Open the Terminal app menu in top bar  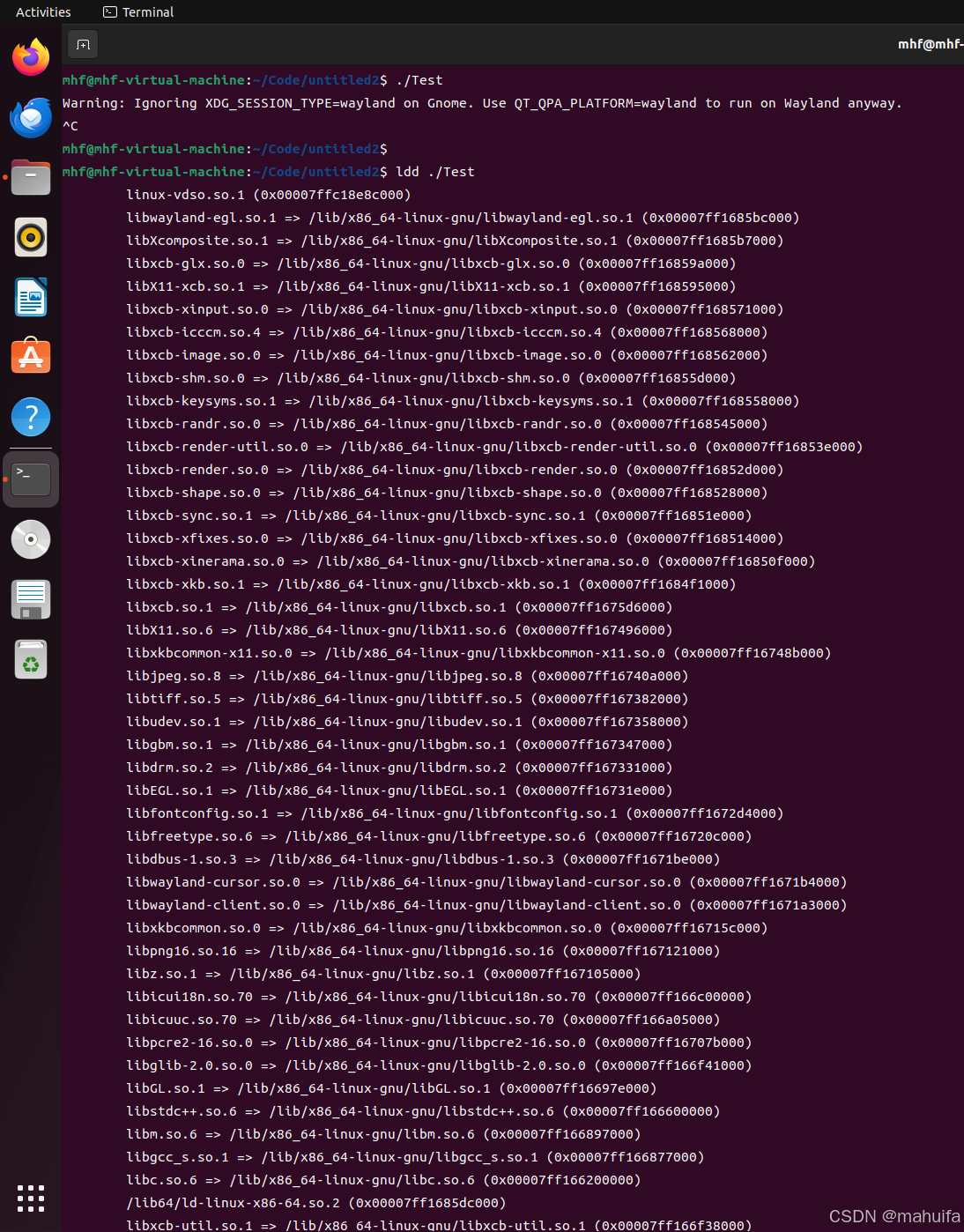138,12
